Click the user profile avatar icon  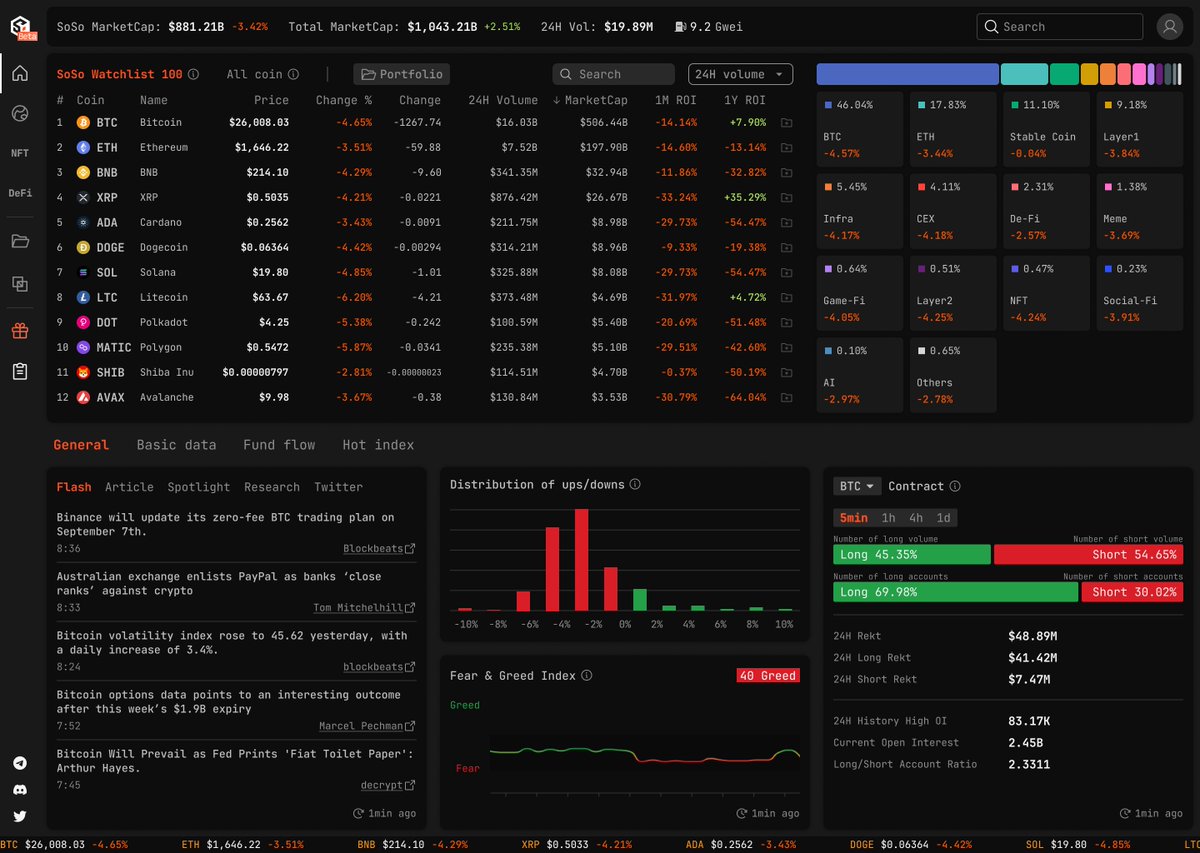click(x=1169, y=27)
